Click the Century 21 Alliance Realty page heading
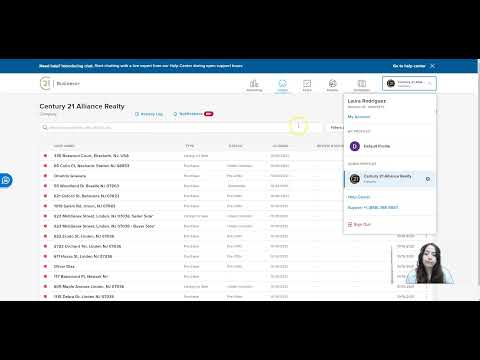 click(82, 106)
